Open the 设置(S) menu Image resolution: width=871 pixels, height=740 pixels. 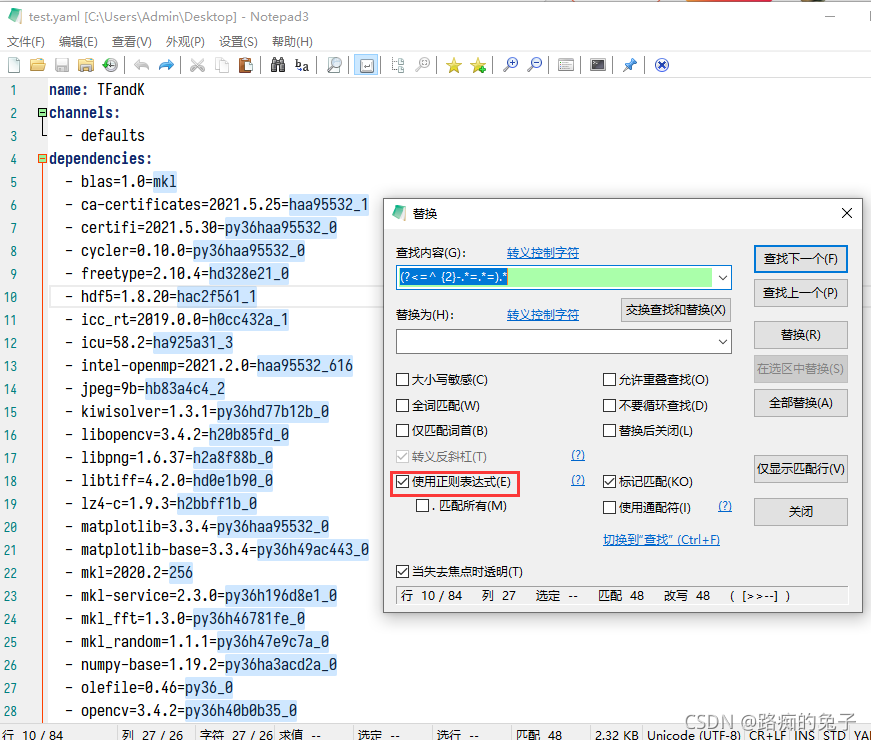pyautogui.click(x=238, y=42)
